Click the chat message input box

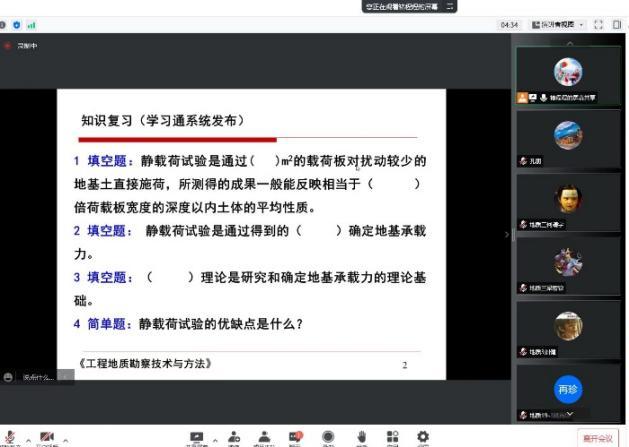37,376
